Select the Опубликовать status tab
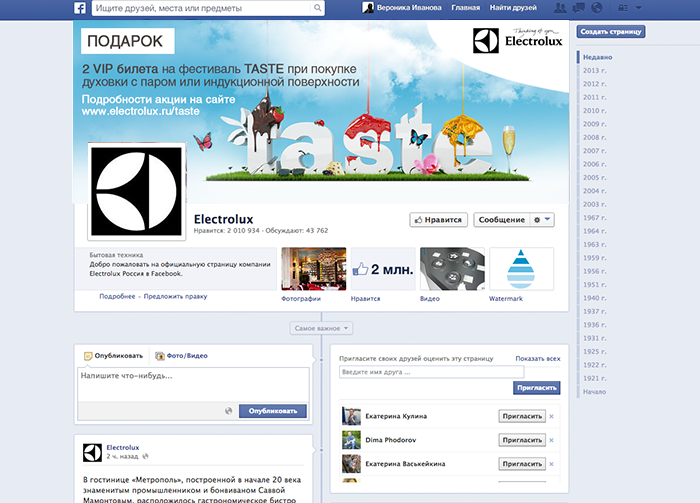The image size is (700, 503). pyautogui.click(x=114, y=356)
